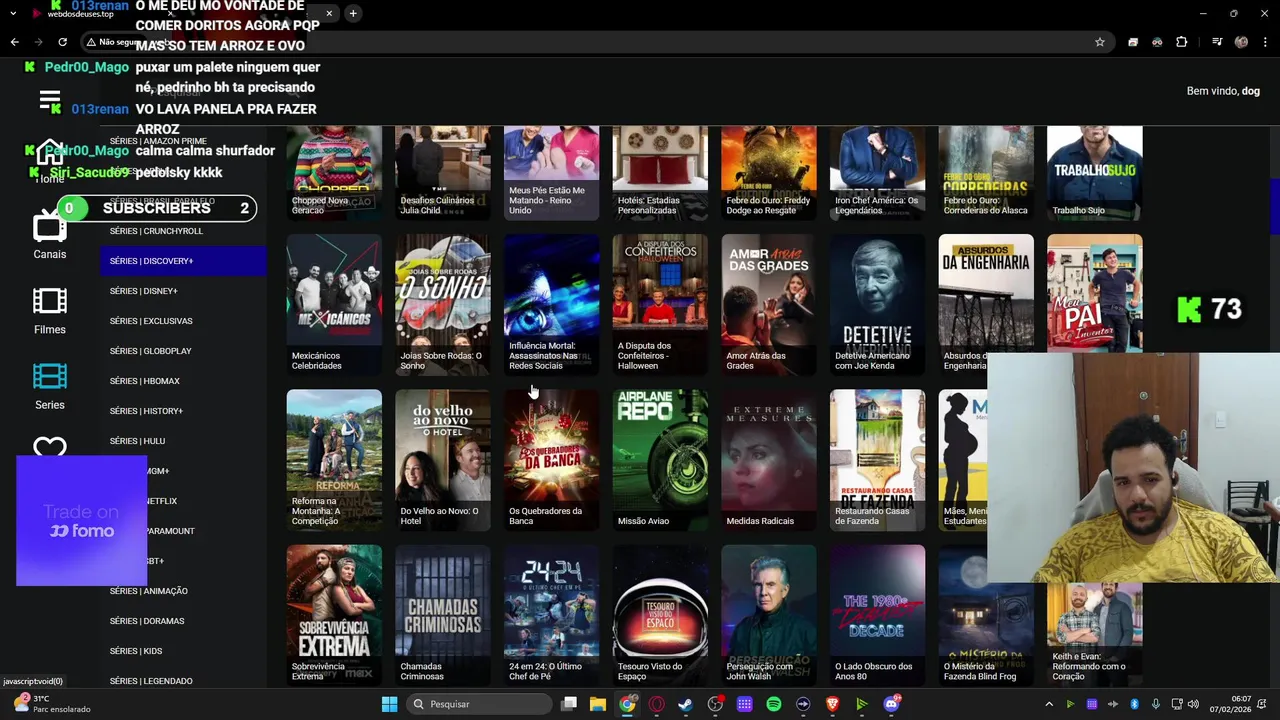The image size is (1280, 720).
Task: Open the SÉRIES | KIDS category
Action: tap(183, 651)
